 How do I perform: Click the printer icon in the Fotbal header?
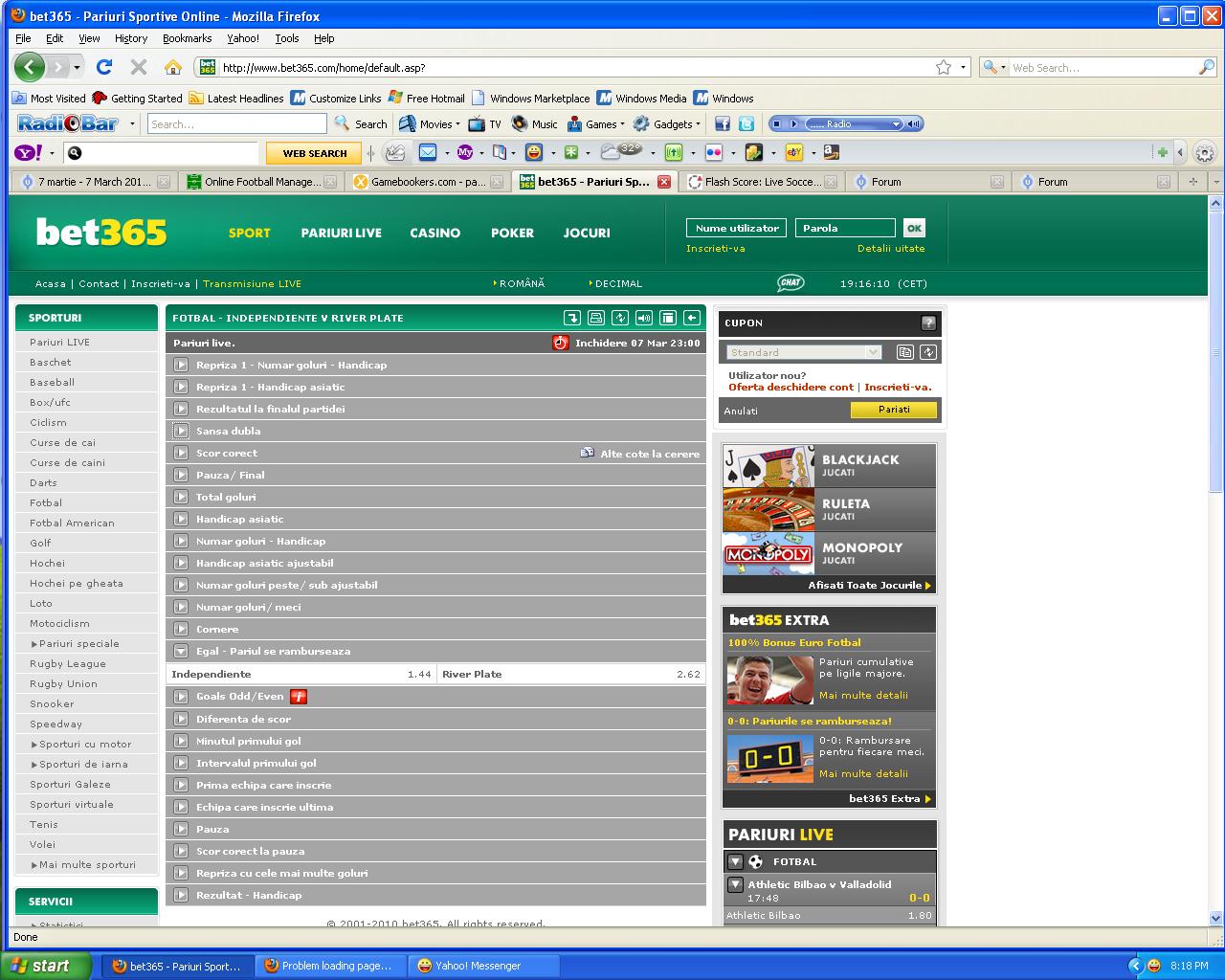pos(596,318)
